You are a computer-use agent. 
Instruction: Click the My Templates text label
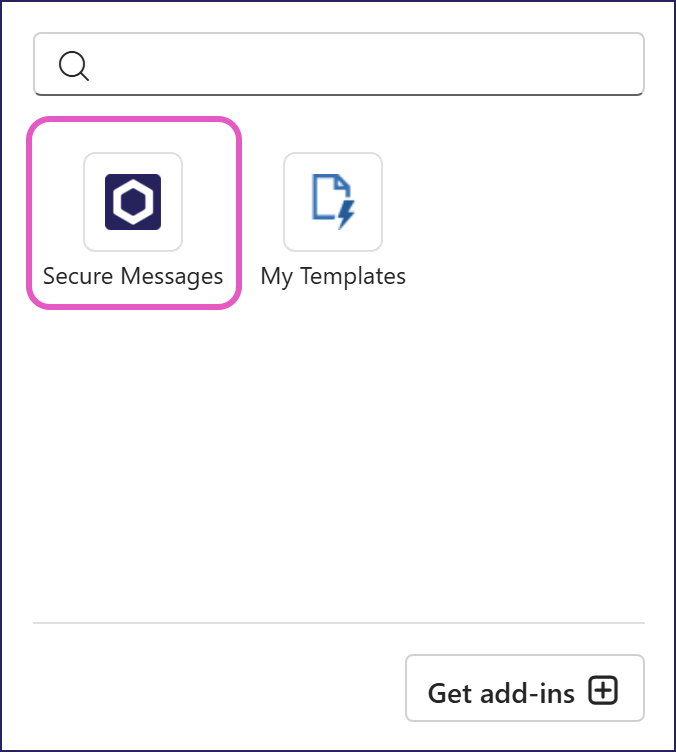(x=333, y=276)
